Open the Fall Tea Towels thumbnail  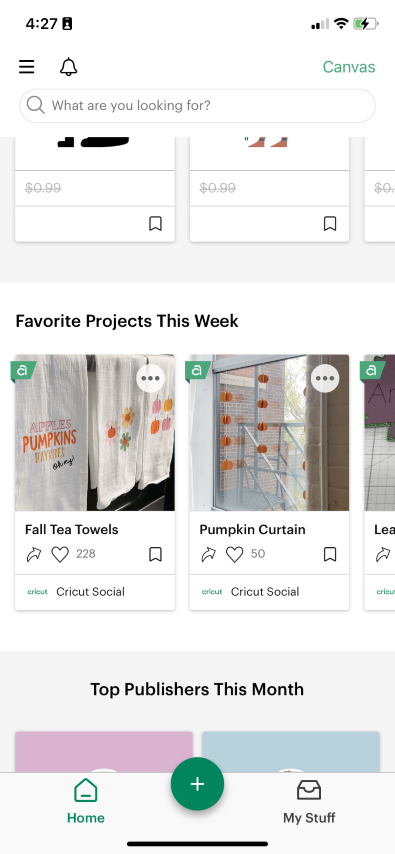95,433
